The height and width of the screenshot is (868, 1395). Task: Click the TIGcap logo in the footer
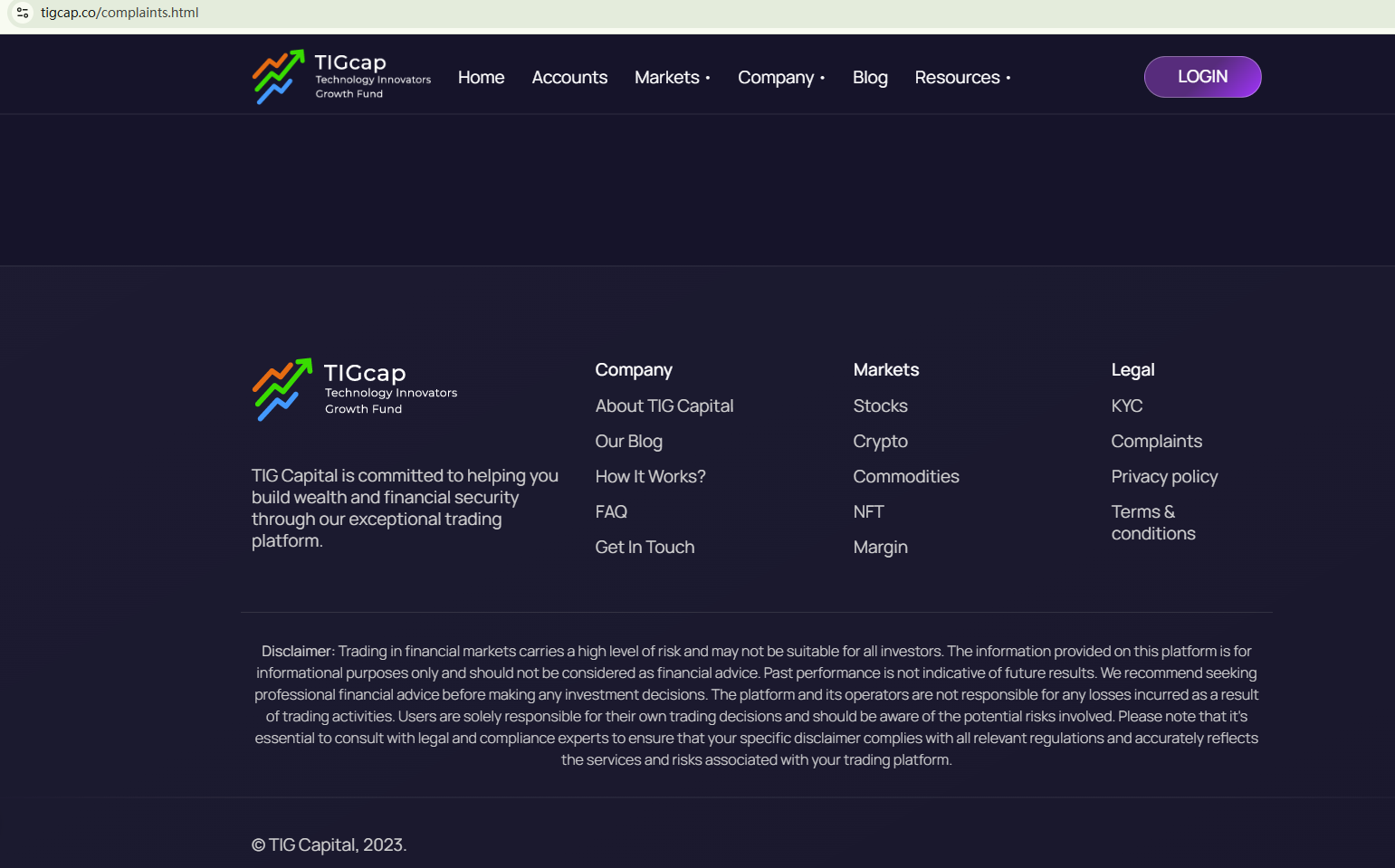354,389
